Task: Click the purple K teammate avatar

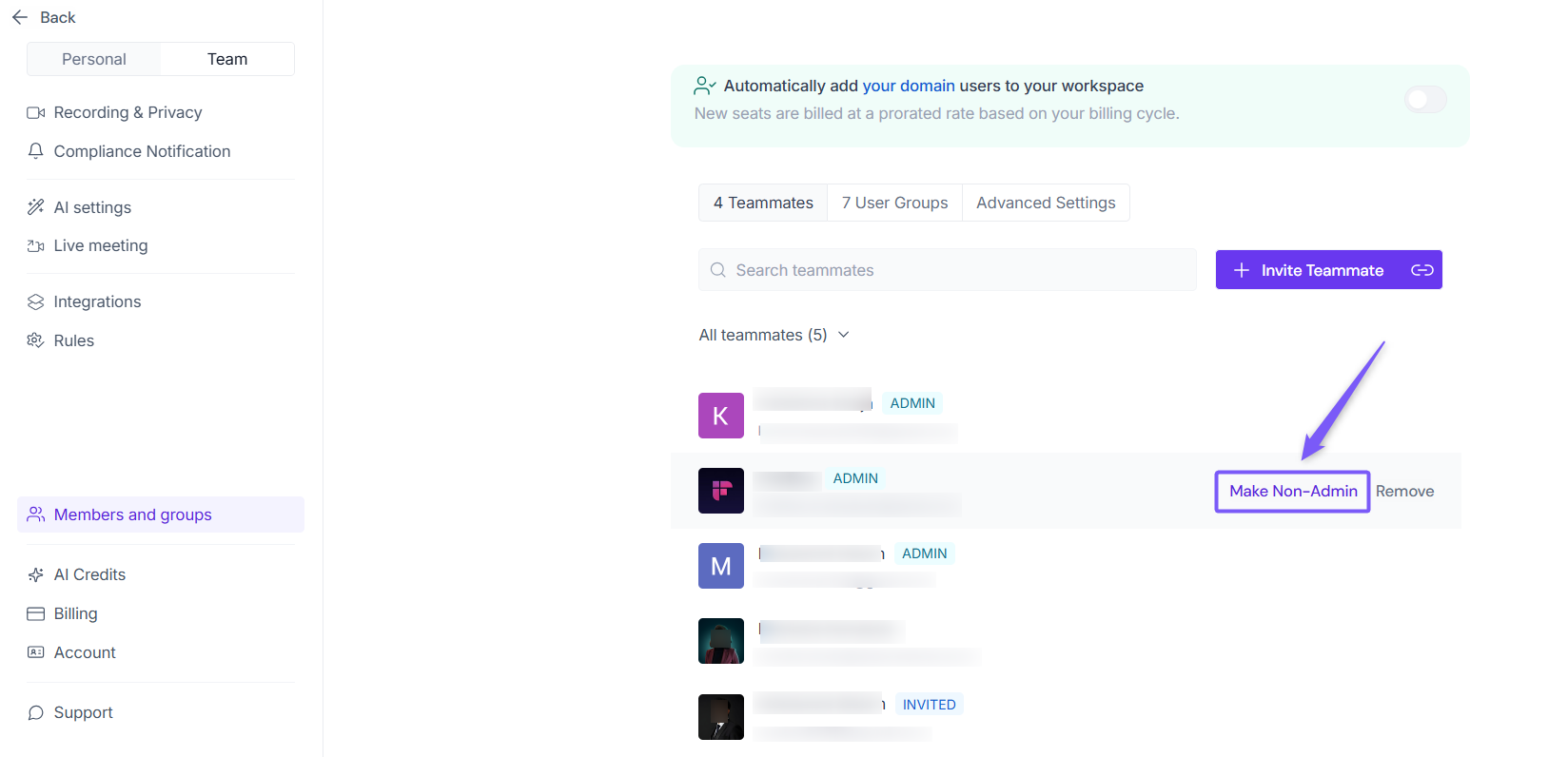Action: point(721,416)
